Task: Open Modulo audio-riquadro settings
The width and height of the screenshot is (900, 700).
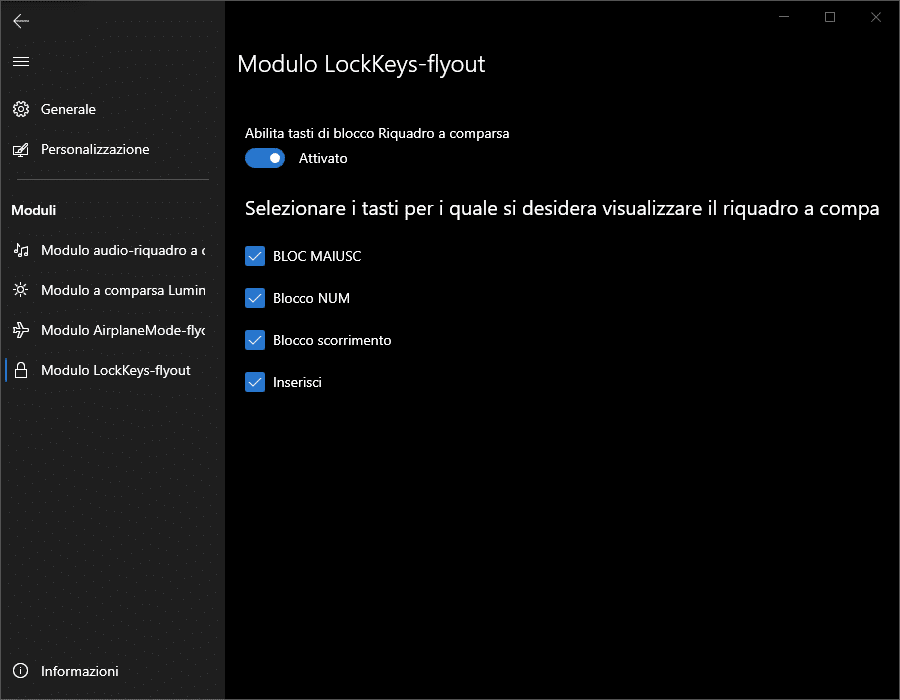Action: point(122,250)
